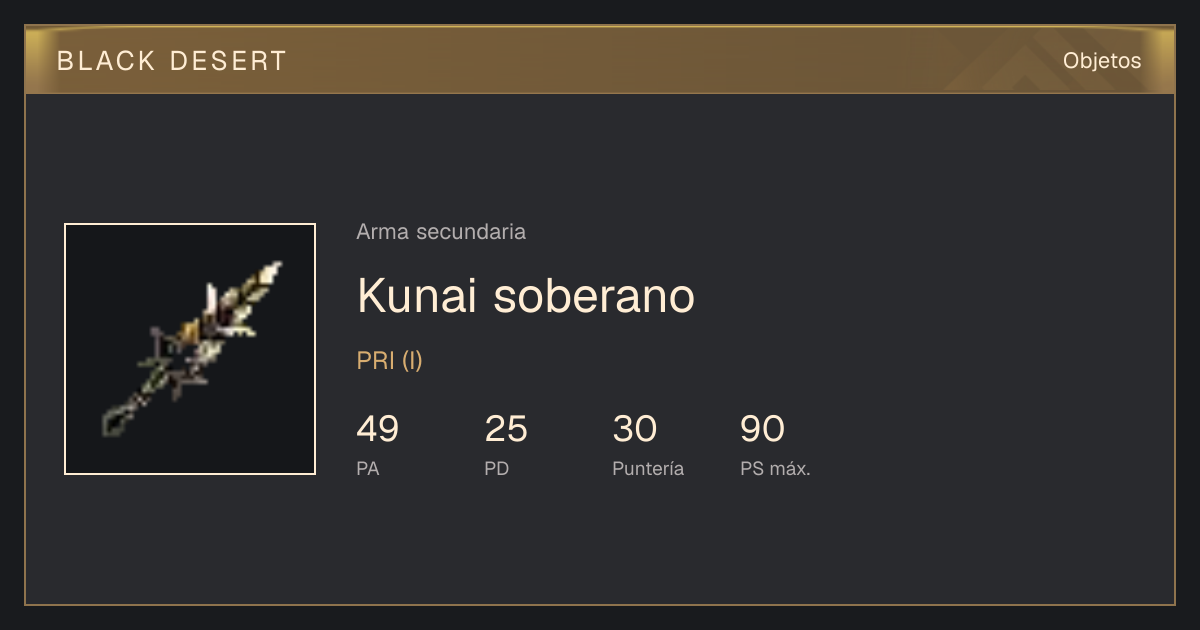
Task: Click the white border of item thumbnail
Action: pyautogui.click(x=190, y=224)
